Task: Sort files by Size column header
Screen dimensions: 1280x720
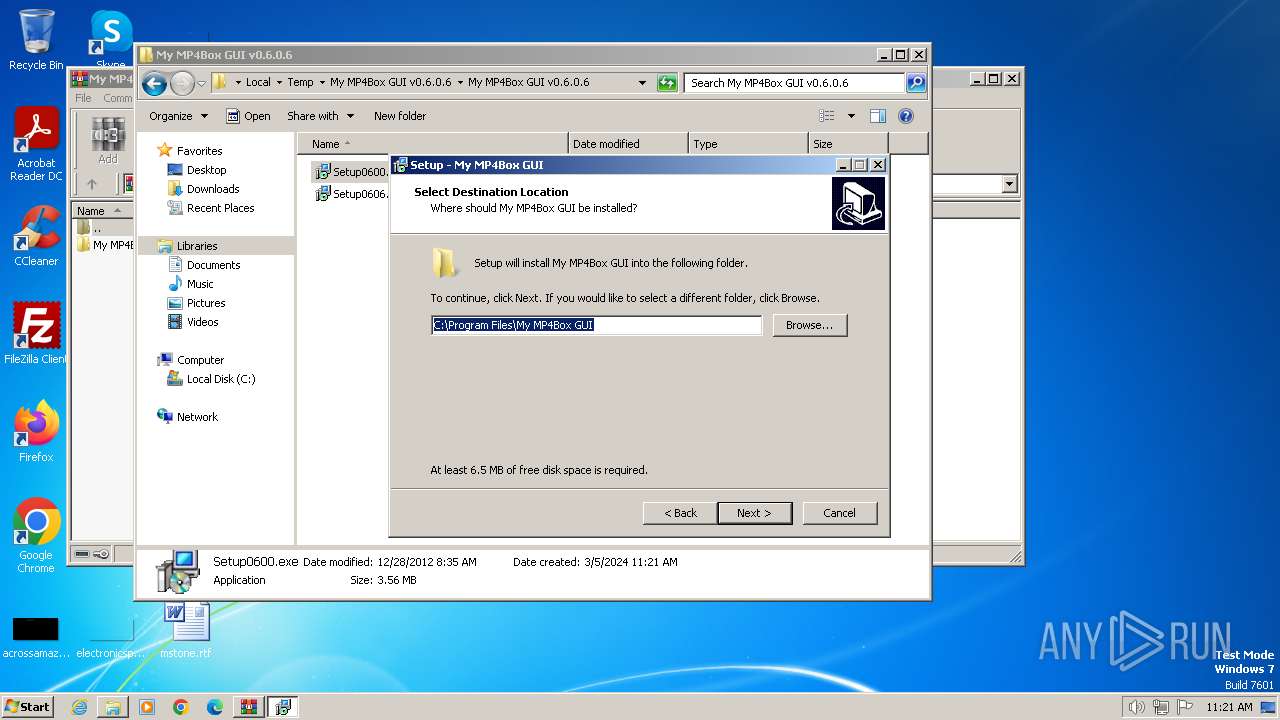Action: [x=848, y=144]
